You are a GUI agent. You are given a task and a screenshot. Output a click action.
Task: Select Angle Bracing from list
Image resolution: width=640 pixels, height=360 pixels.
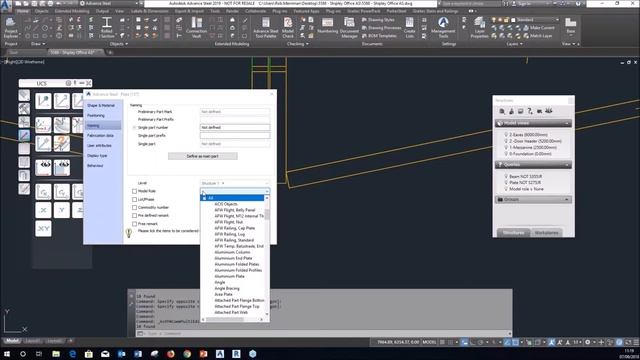[x=227, y=289]
